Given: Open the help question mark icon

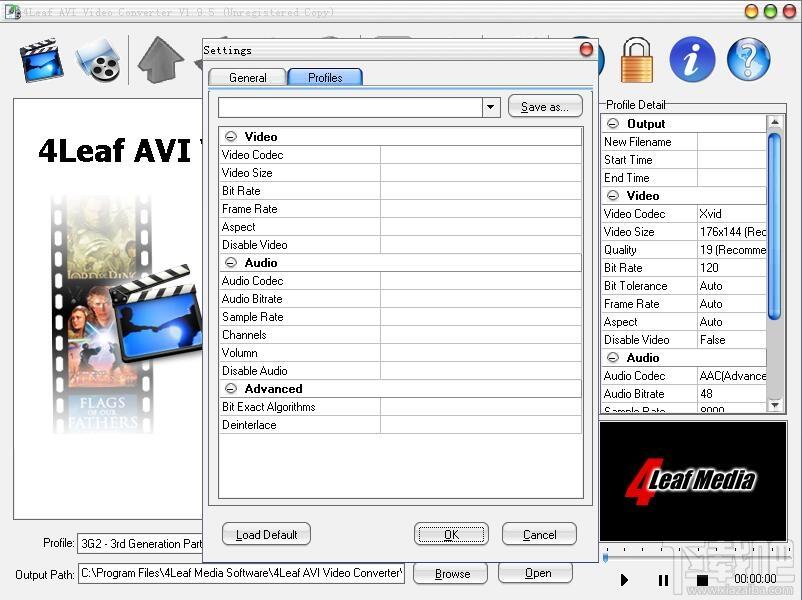Looking at the screenshot, I should tap(748, 59).
